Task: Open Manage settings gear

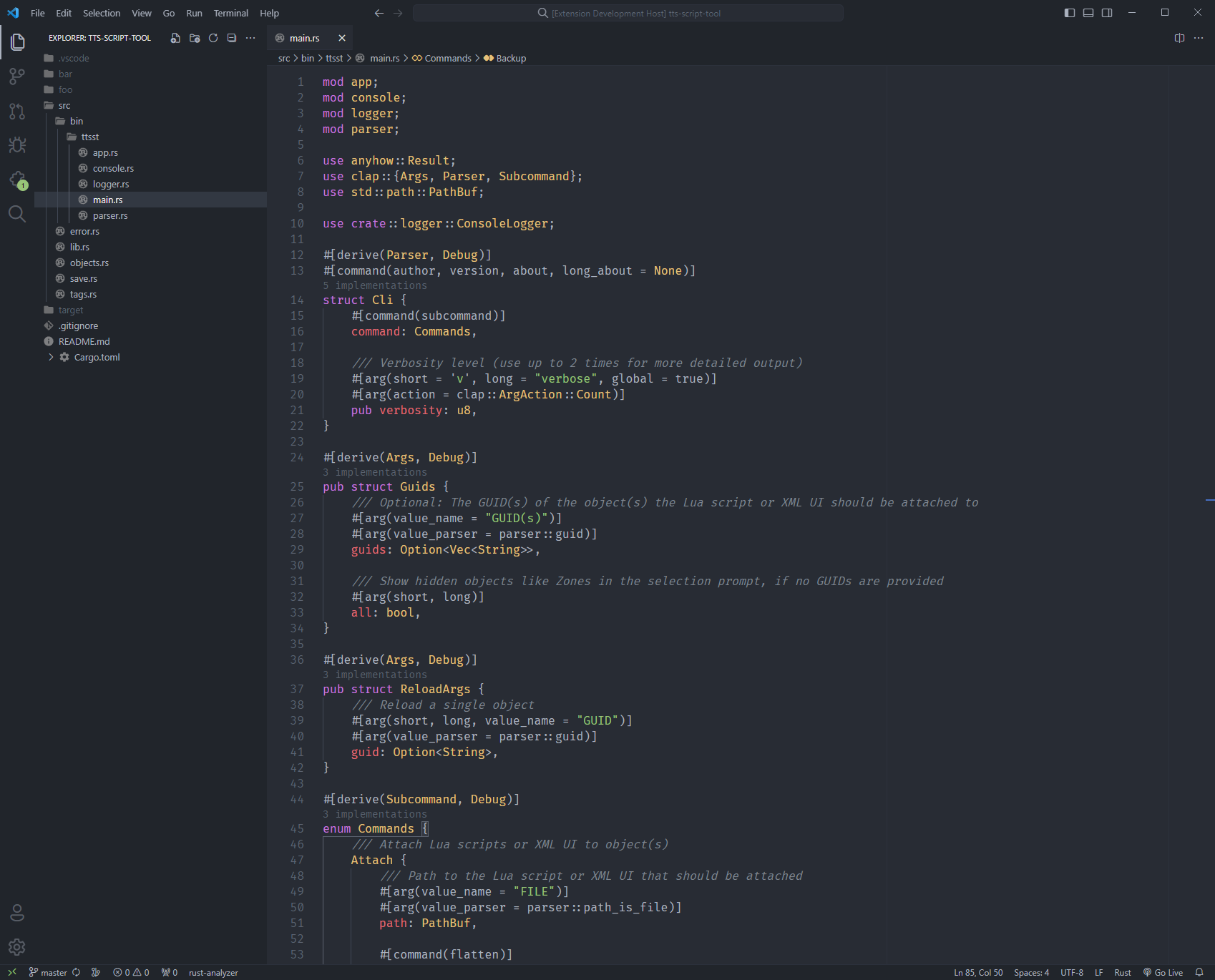Action: (17, 947)
